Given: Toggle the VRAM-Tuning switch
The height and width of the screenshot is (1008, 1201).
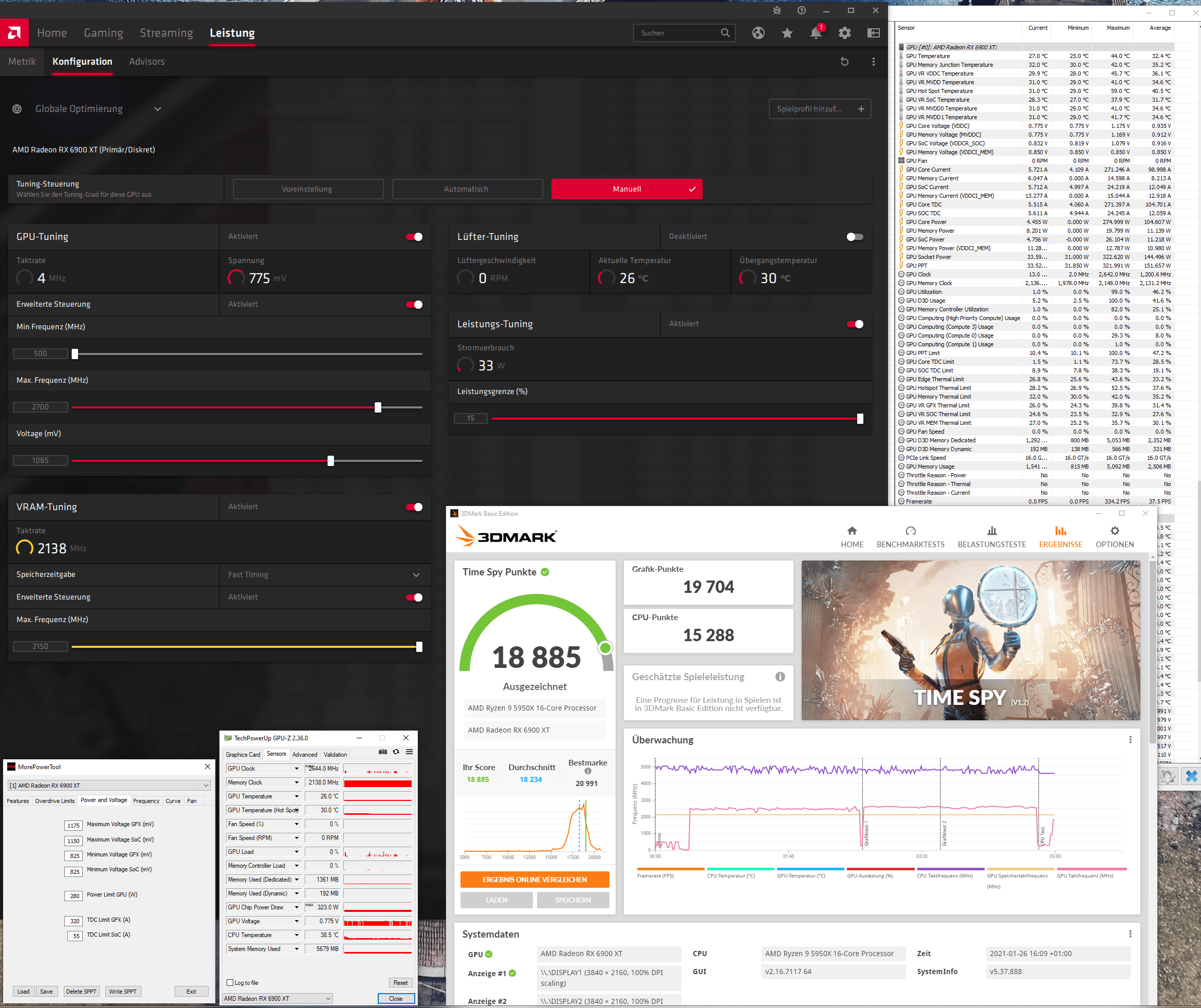Looking at the screenshot, I should [414, 507].
